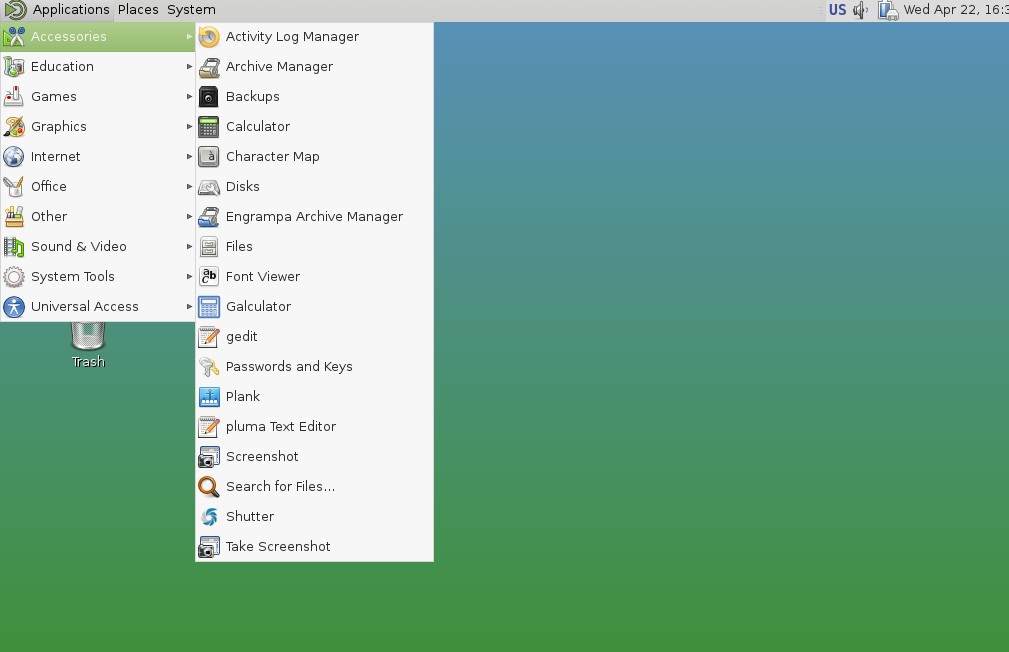Open the Places menu
The image size is (1009, 652).
[x=138, y=10]
